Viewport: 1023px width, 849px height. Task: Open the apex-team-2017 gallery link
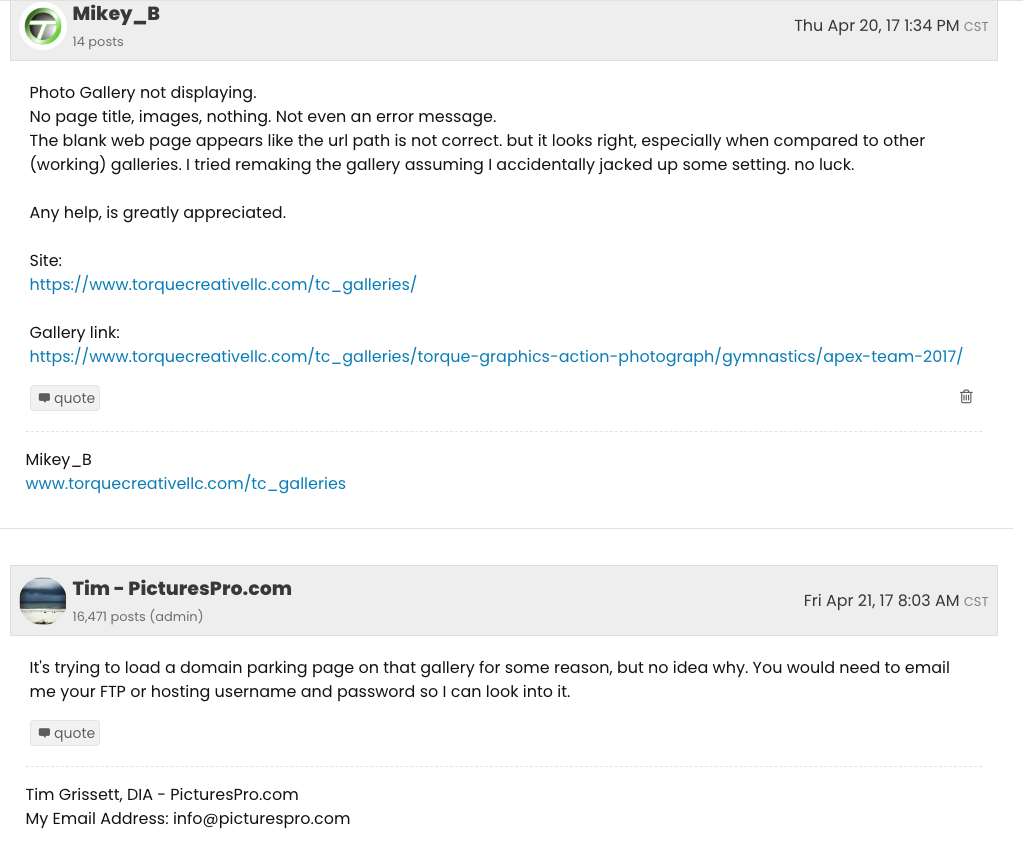(x=496, y=356)
